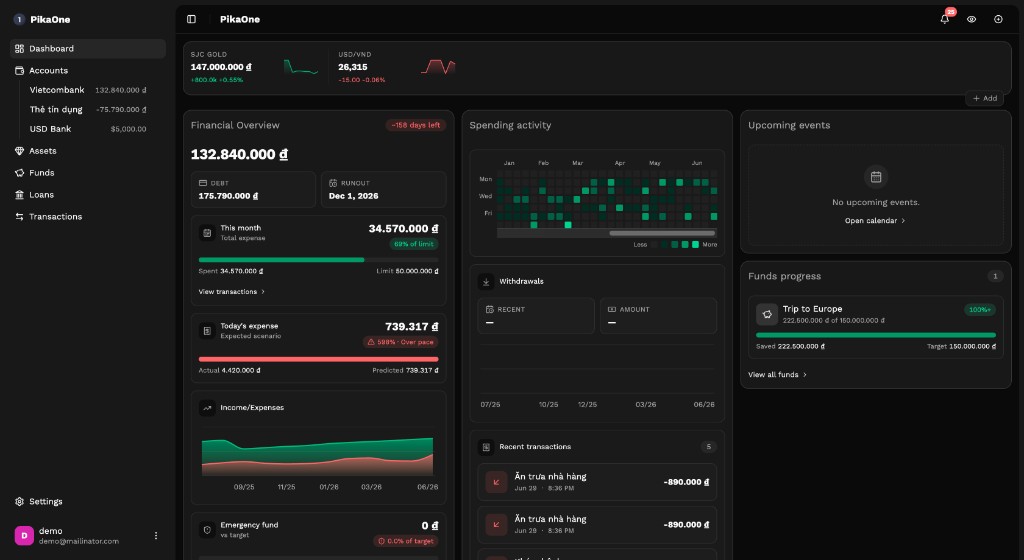Open View all funds link
The height and width of the screenshot is (560, 1024).
point(777,375)
